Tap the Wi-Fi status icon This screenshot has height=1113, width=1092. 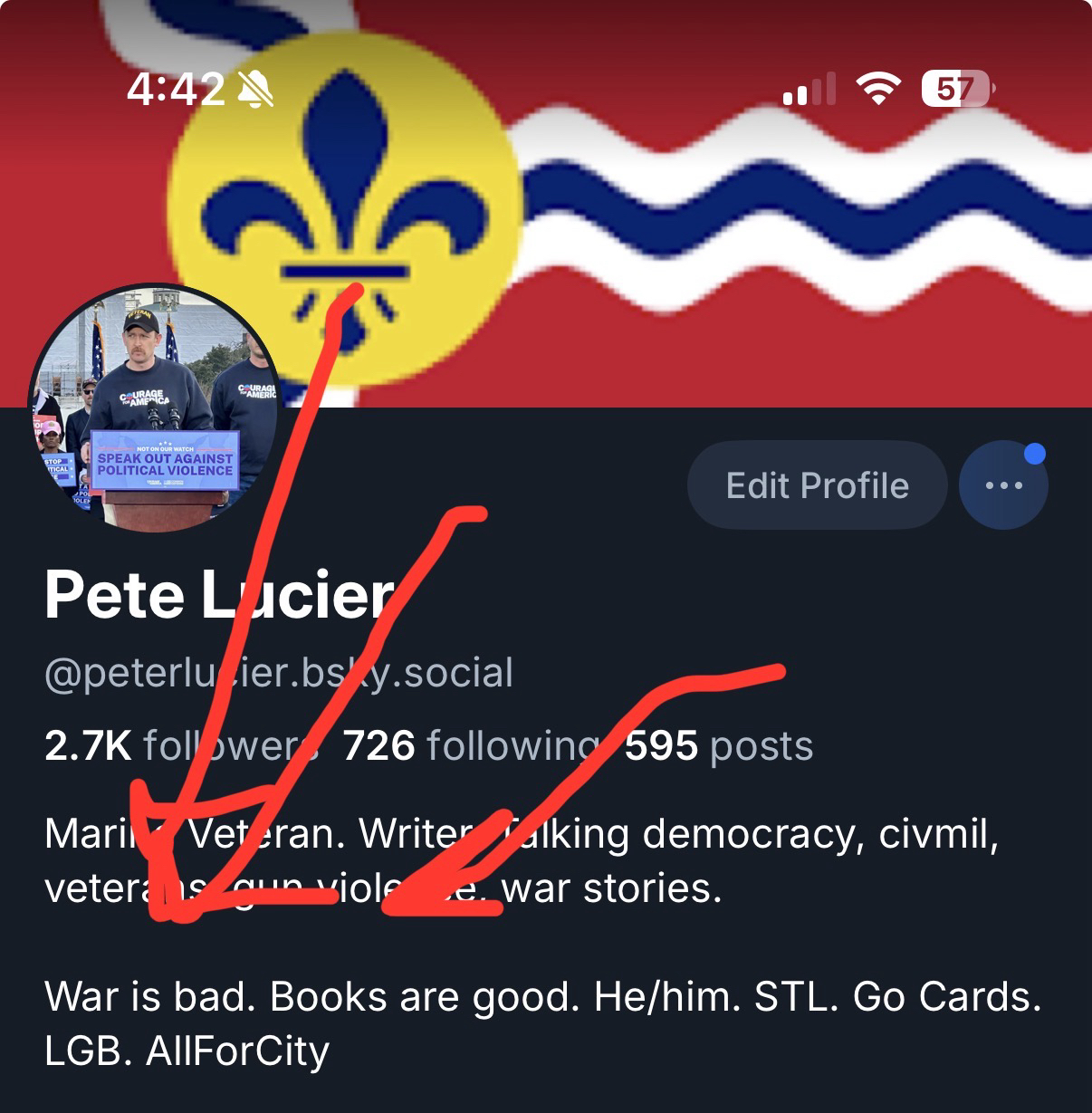(x=878, y=89)
